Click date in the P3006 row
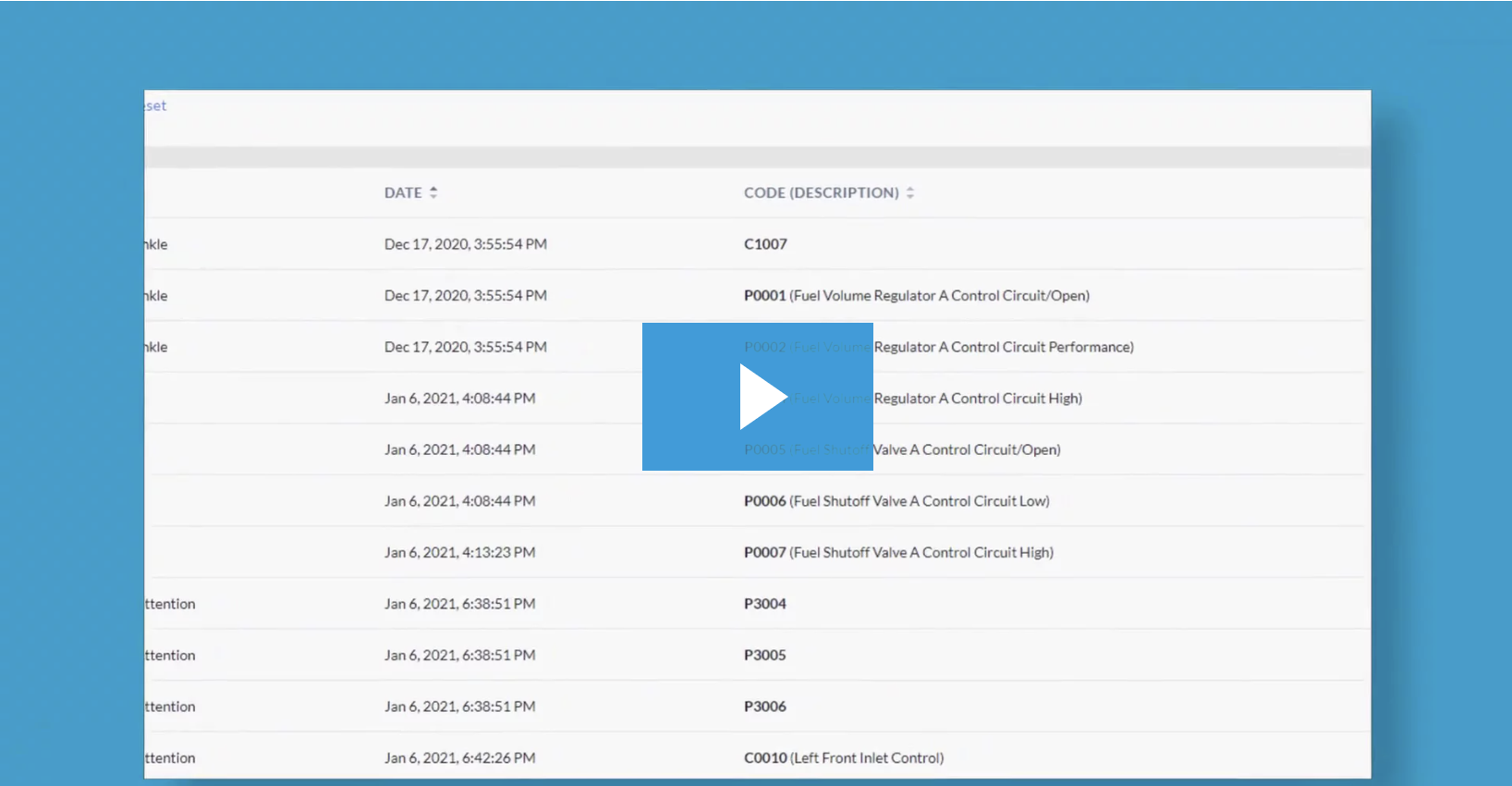 coord(460,706)
